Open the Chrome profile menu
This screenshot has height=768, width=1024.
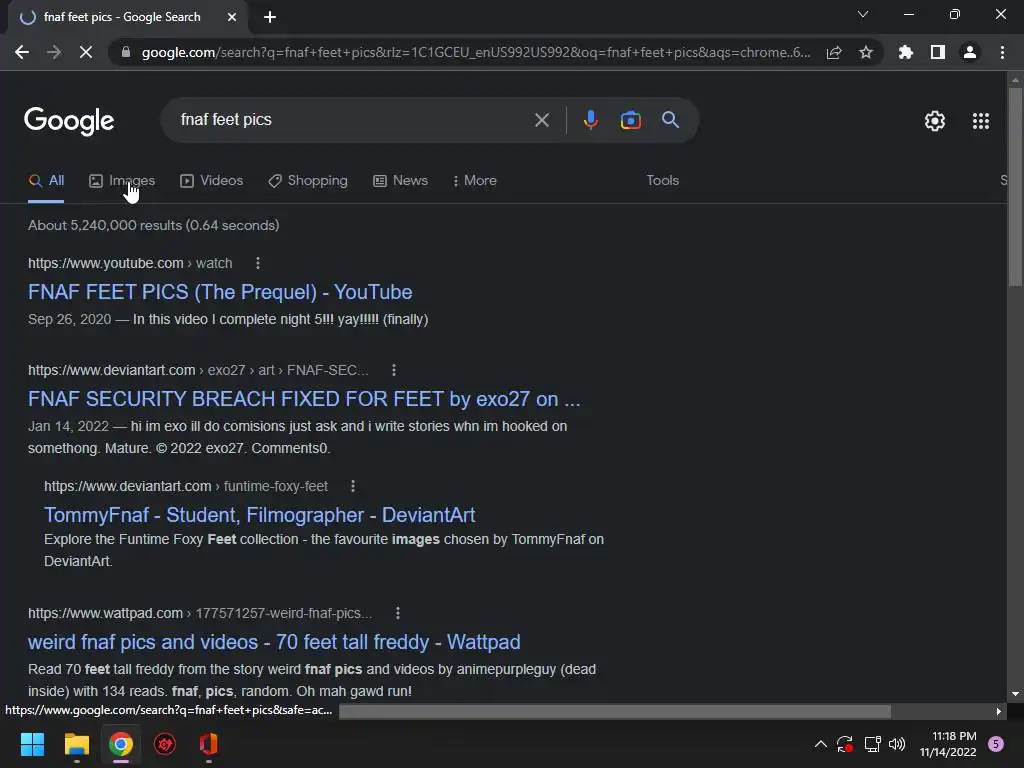pos(970,52)
